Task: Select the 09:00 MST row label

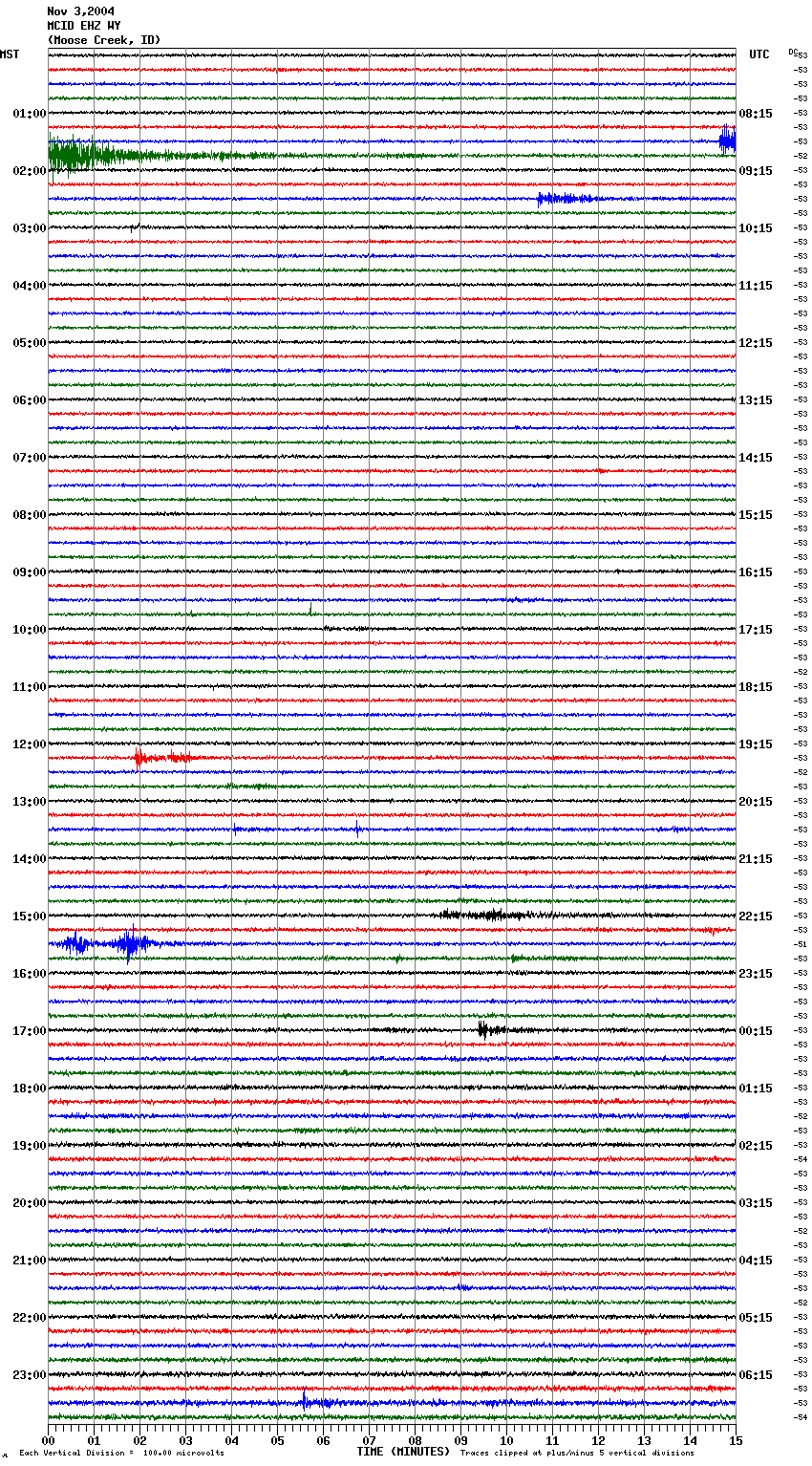Action: coord(30,572)
